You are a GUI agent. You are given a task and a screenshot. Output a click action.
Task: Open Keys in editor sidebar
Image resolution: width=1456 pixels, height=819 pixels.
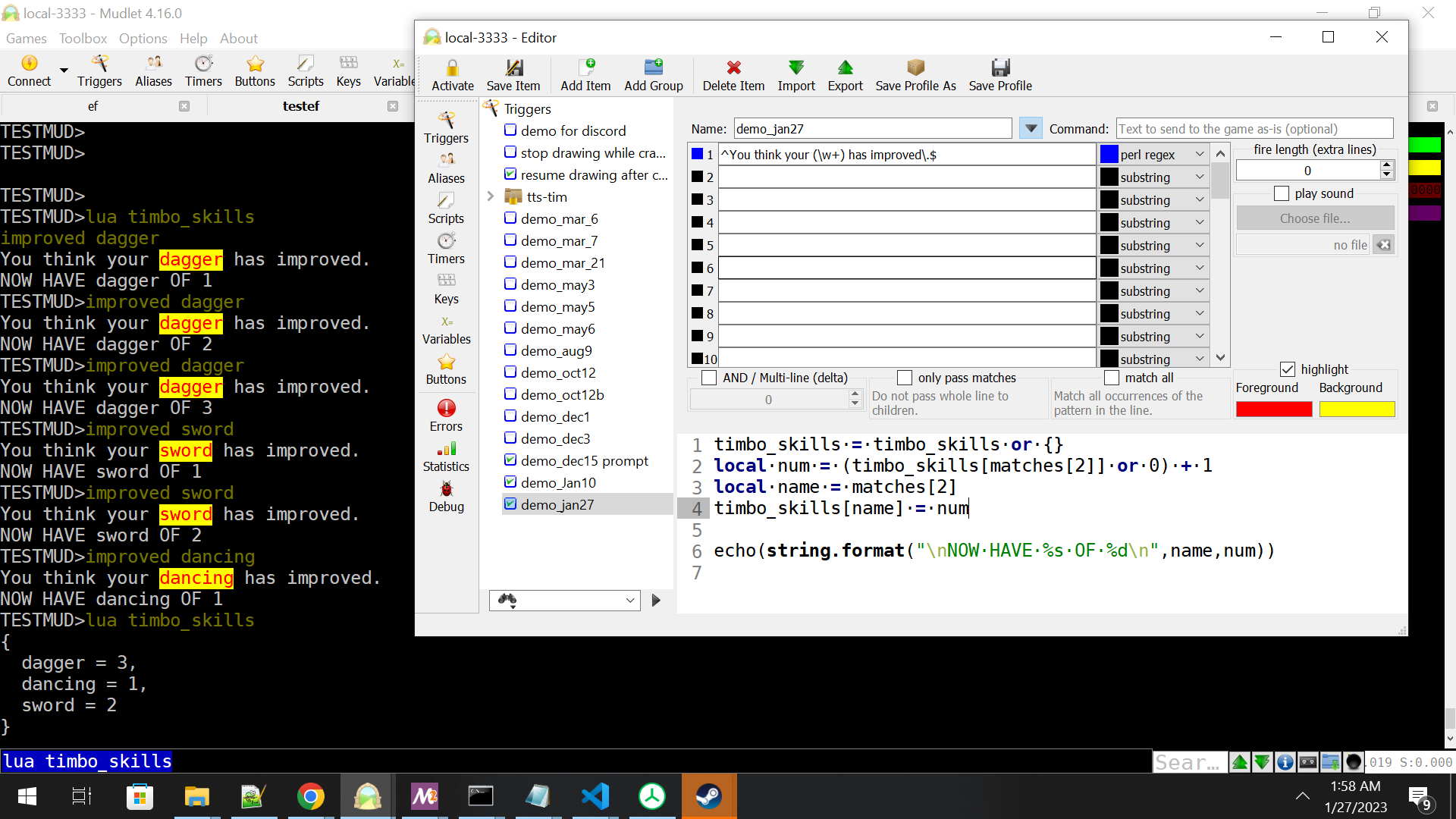coord(446,289)
